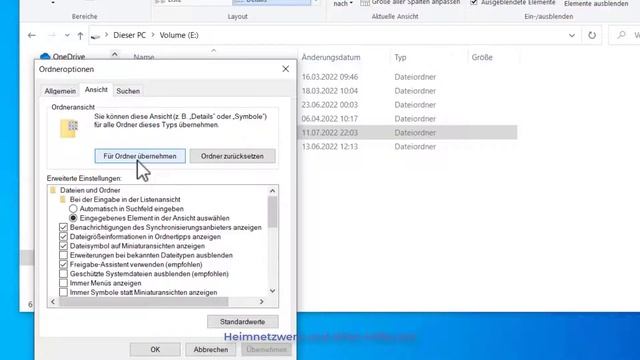Click Elemente ausblenden in the ribbon

click(x=596, y=3)
